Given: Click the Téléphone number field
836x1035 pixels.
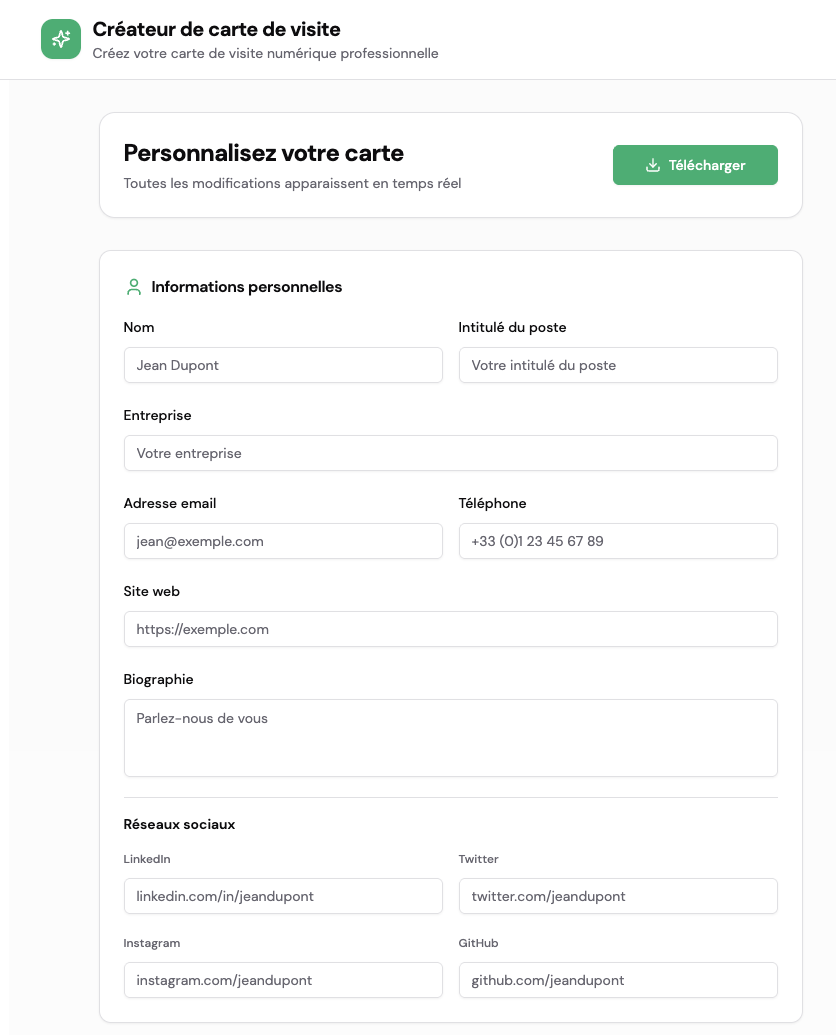Looking at the screenshot, I should 618,541.
